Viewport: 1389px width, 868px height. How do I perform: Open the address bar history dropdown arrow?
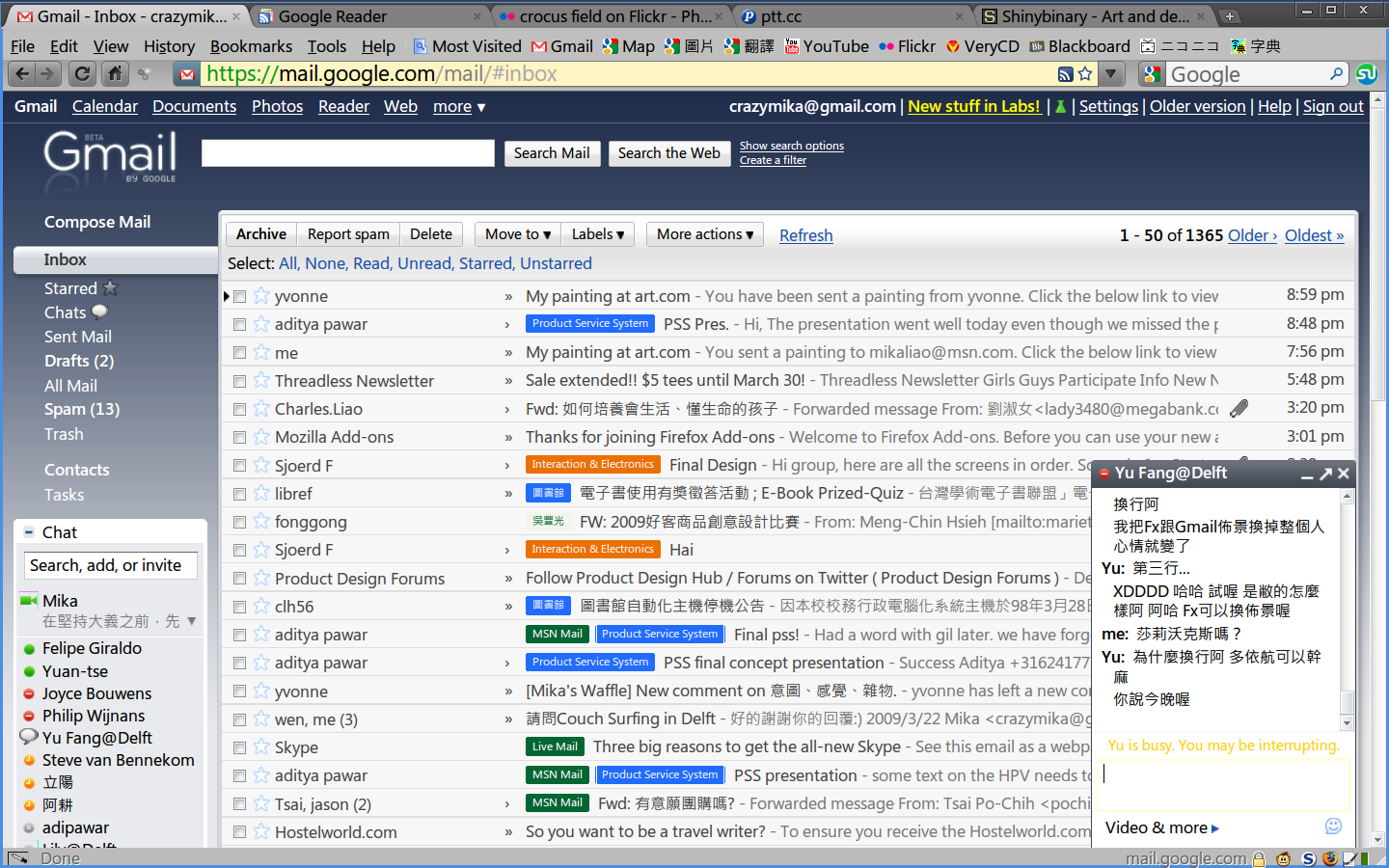[x=1111, y=74]
